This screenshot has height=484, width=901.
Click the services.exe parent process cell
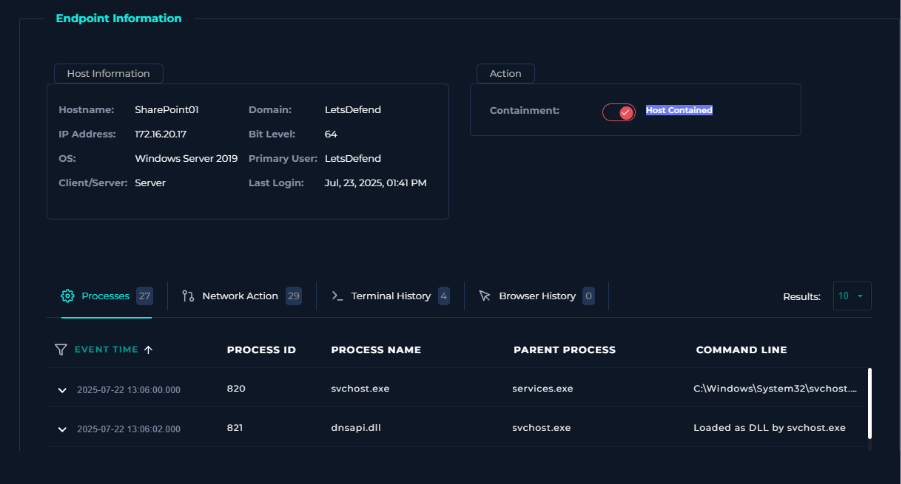542,389
